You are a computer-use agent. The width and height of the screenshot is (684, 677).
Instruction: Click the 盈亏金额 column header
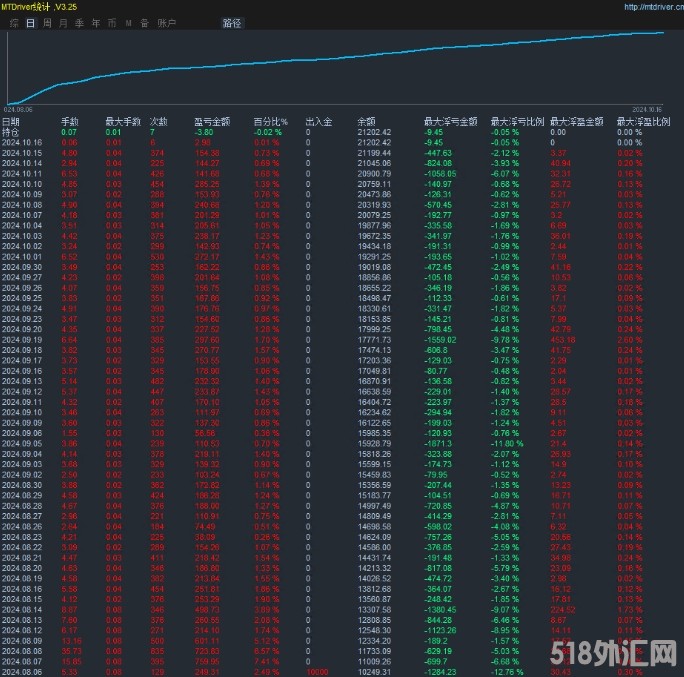[212, 121]
